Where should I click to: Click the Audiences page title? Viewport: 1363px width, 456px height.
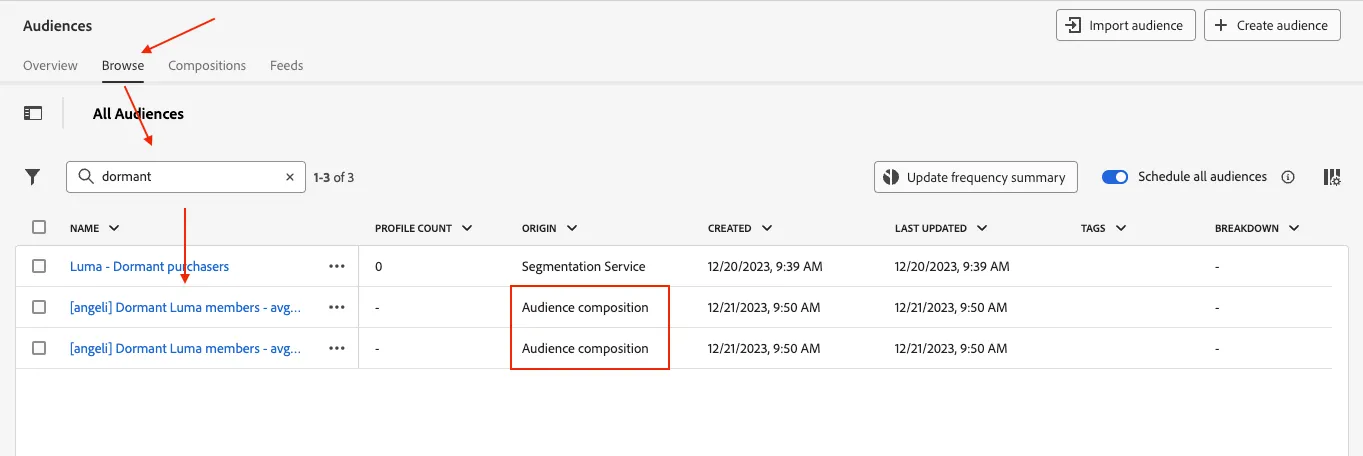pyautogui.click(x=58, y=26)
